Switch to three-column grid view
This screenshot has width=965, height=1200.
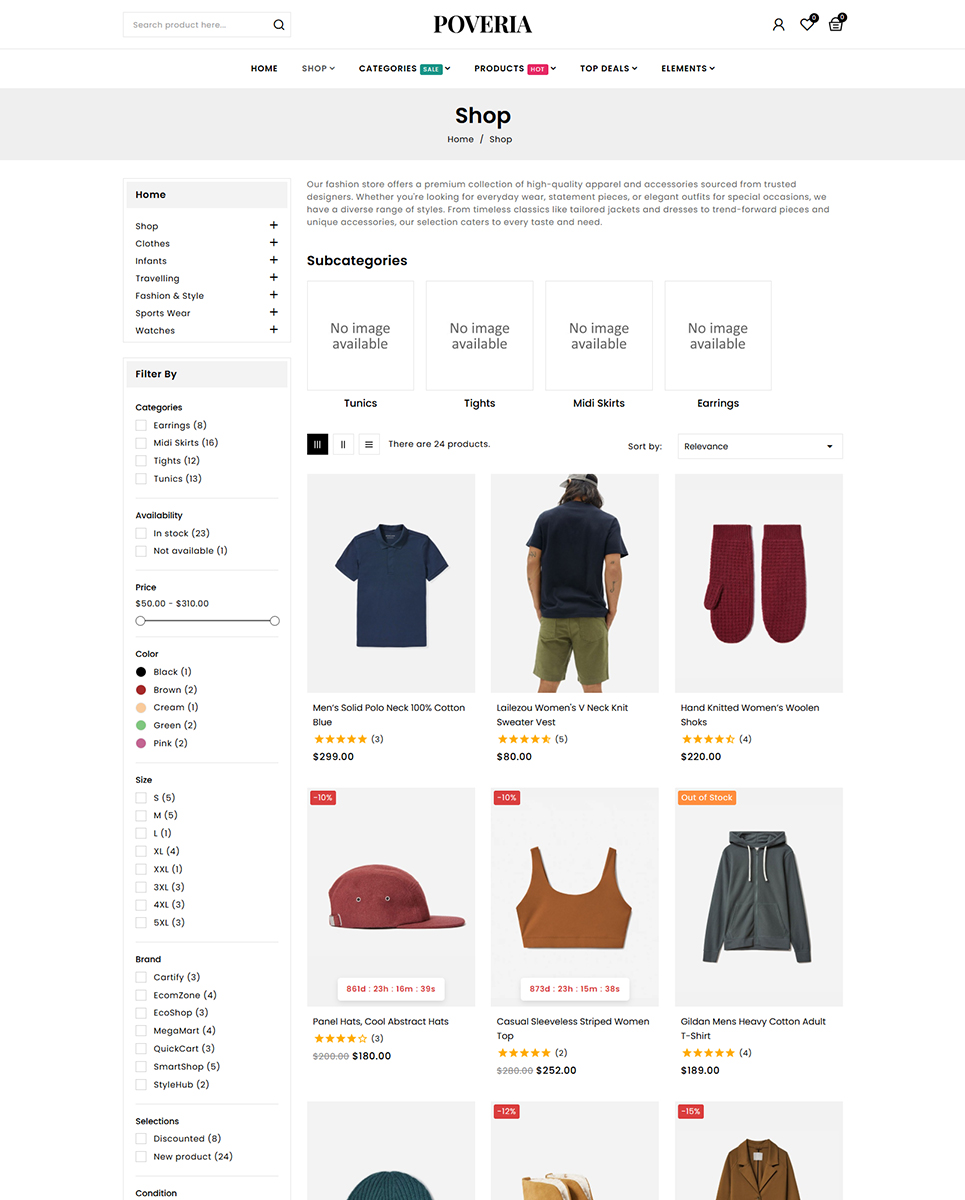tap(317, 444)
